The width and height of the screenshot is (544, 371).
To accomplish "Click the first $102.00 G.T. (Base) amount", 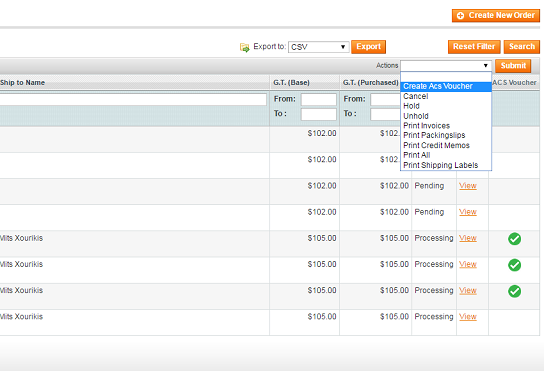I will (x=322, y=133).
